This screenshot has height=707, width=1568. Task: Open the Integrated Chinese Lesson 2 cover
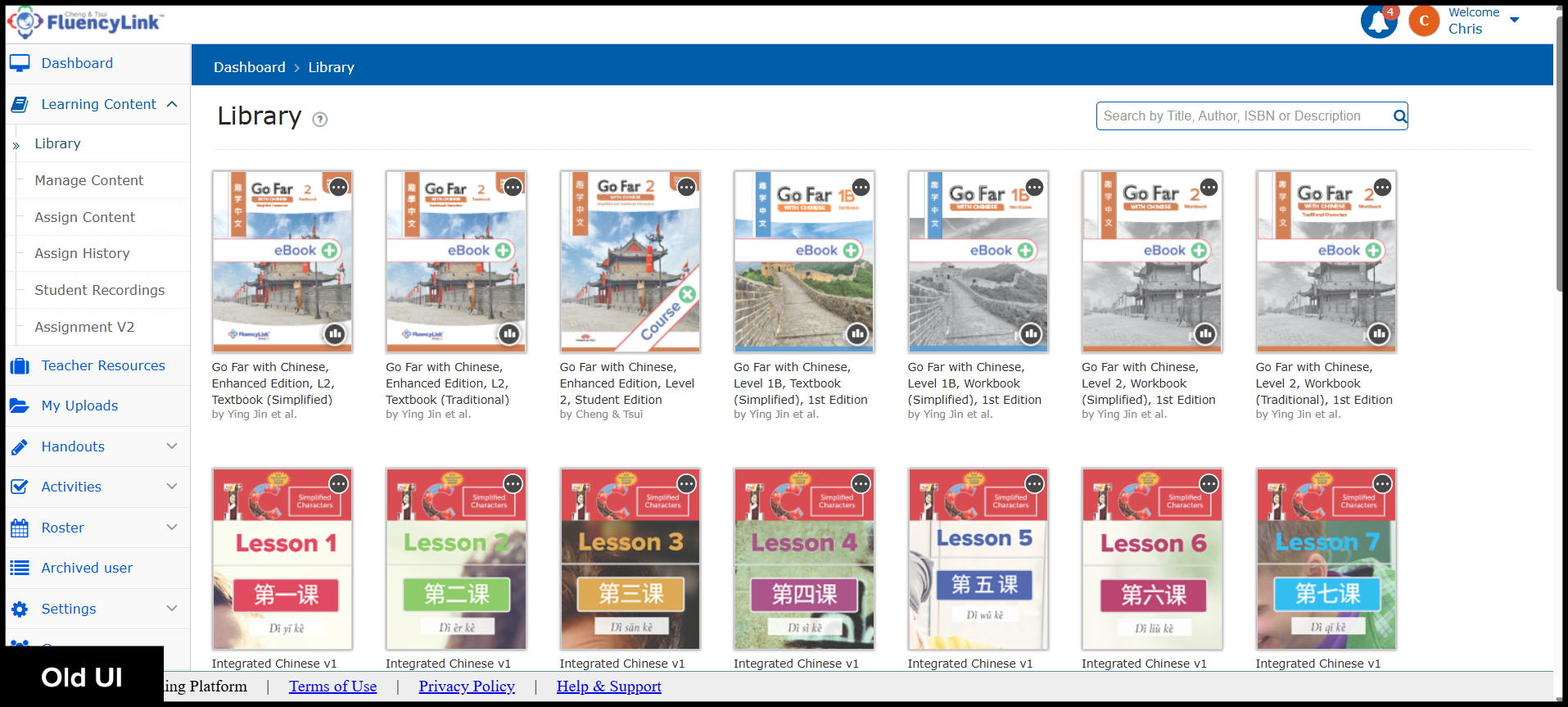tap(456, 559)
